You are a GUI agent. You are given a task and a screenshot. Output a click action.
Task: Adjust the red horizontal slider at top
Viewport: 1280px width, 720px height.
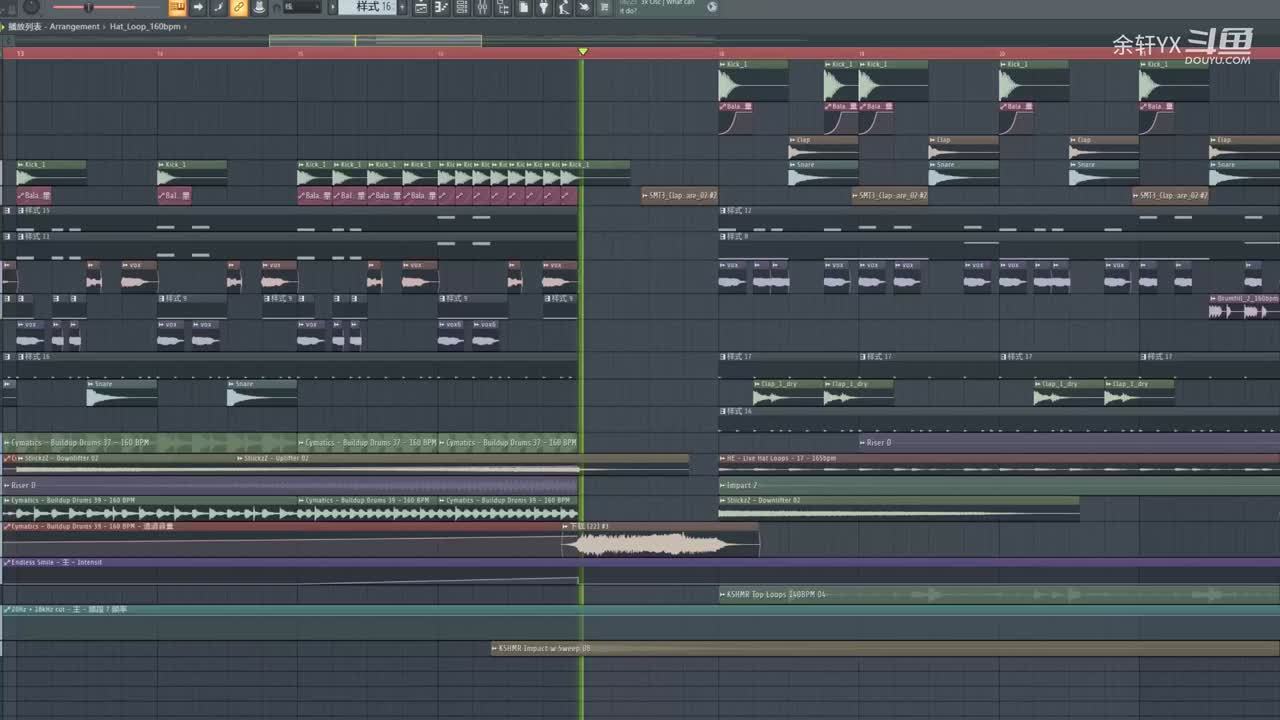pyautogui.click(x=92, y=7)
